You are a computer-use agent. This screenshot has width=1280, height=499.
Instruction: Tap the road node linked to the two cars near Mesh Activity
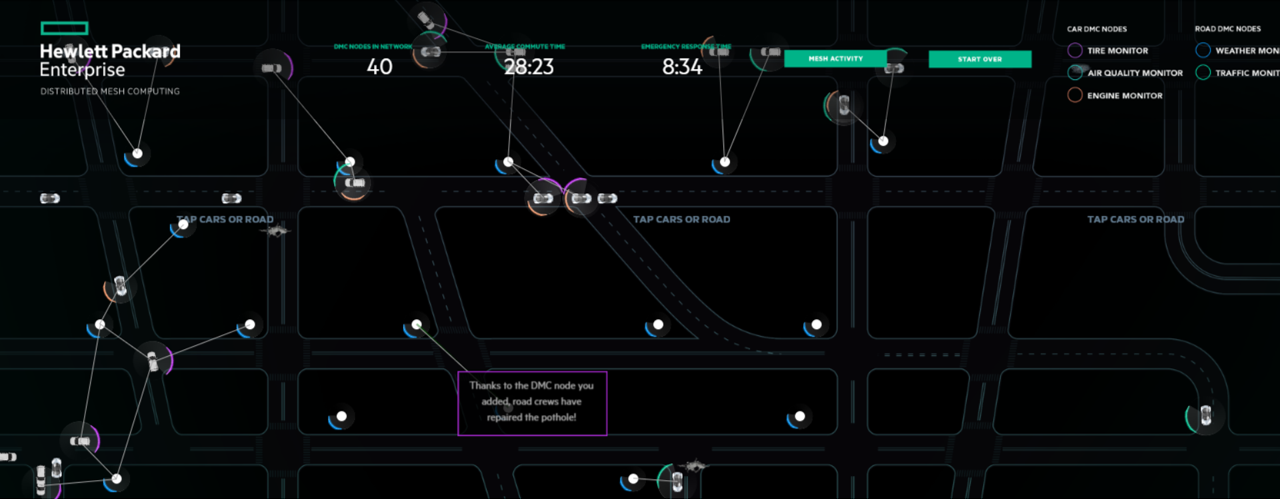[884, 141]
